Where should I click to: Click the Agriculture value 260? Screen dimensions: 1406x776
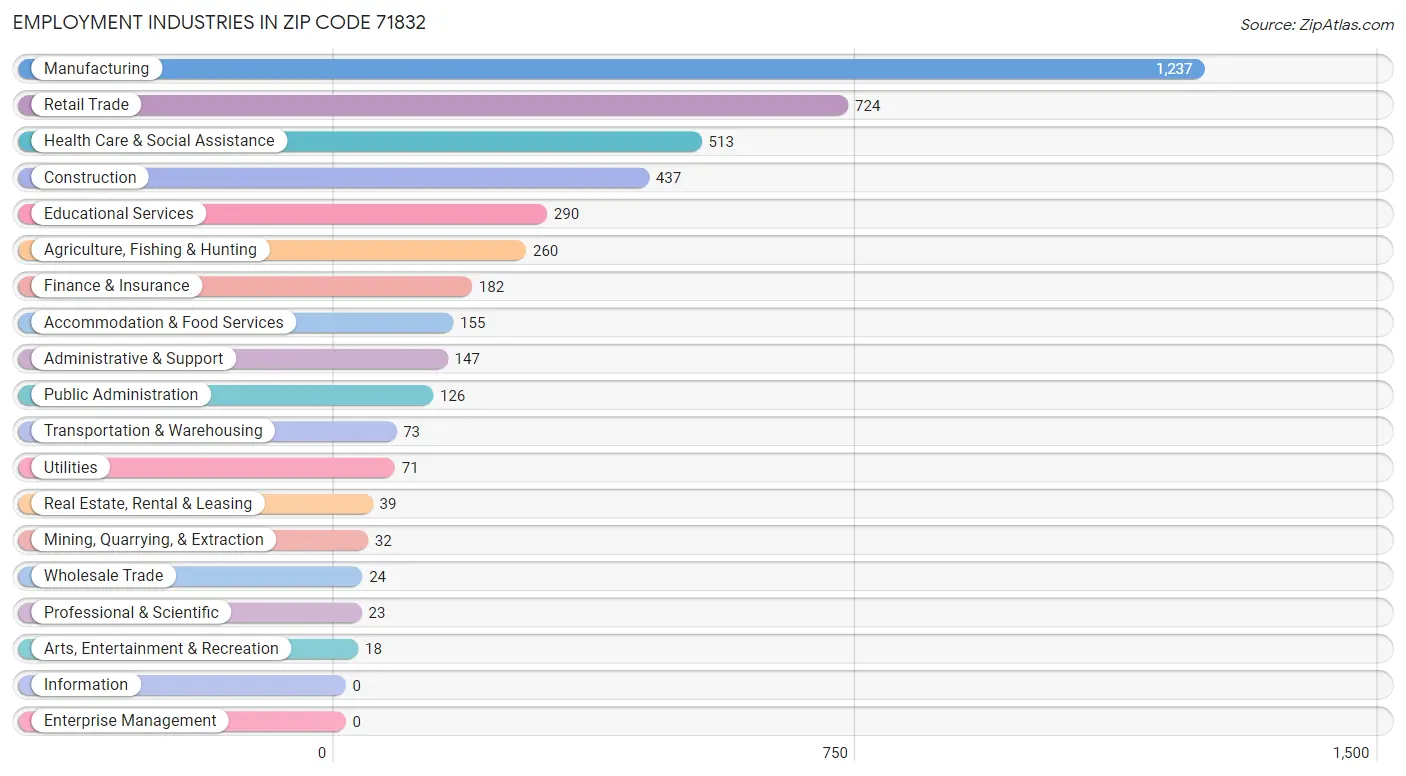[545, 251]
